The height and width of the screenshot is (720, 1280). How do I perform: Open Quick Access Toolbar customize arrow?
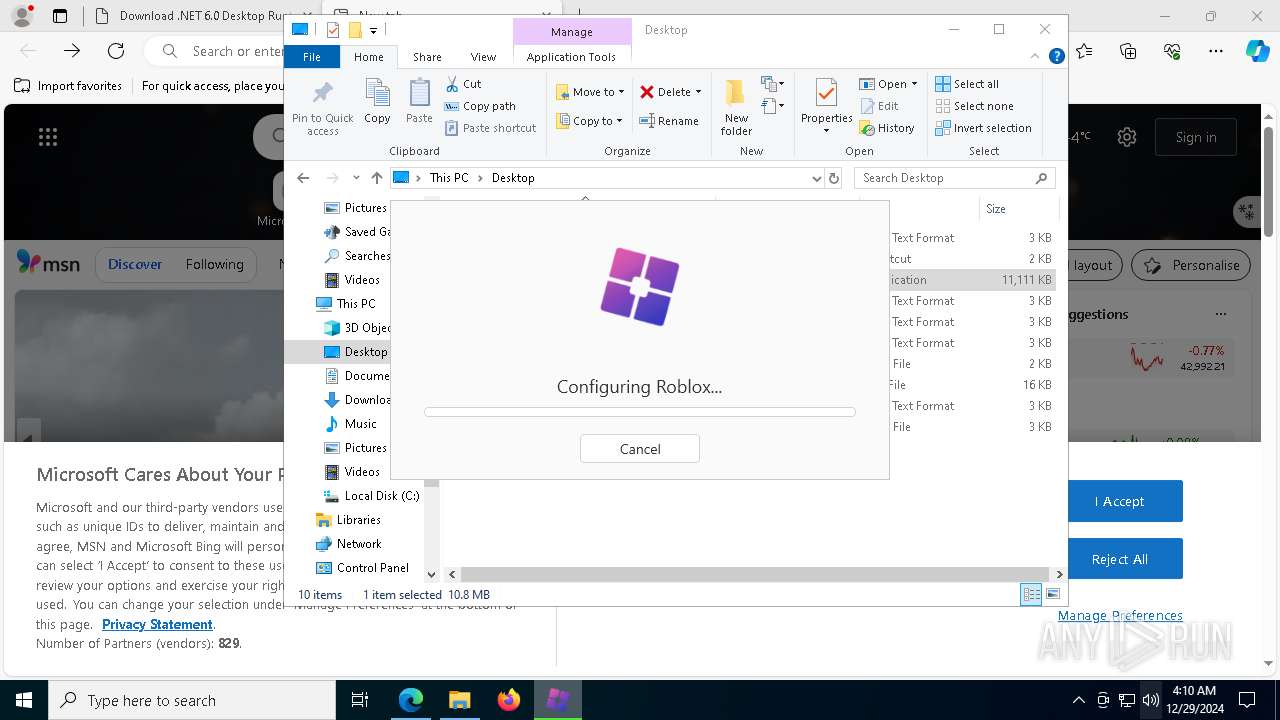tap(373, 30)
